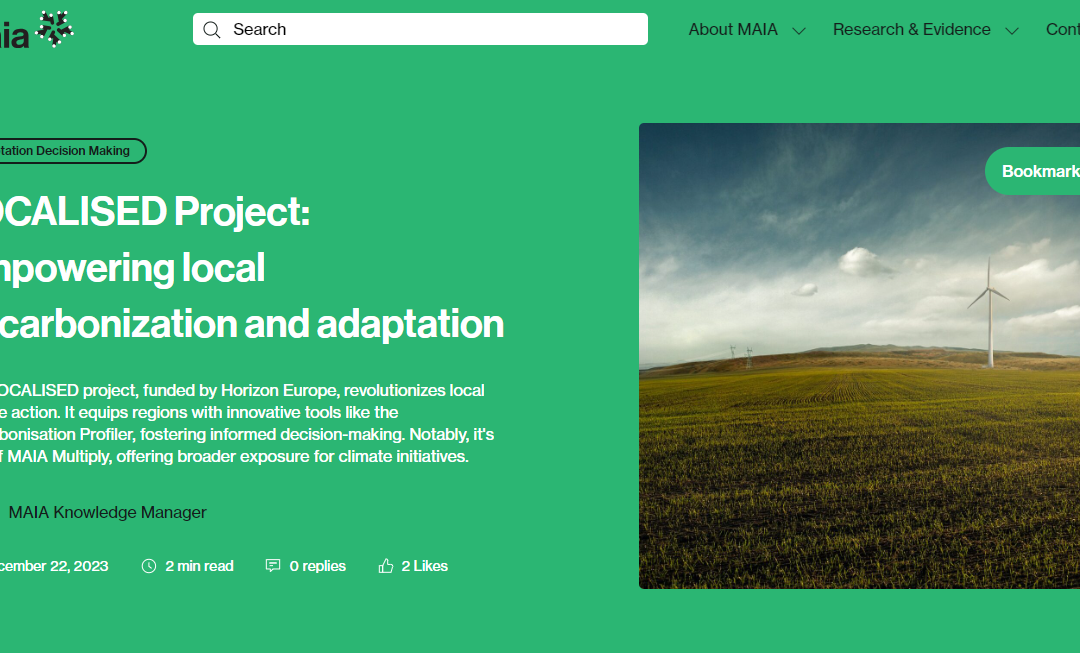Open the Research & Evidence menu
Image resolution: width=1080 pixels, height=653 pixels.
pyautogui.click(x=911, y=30)
